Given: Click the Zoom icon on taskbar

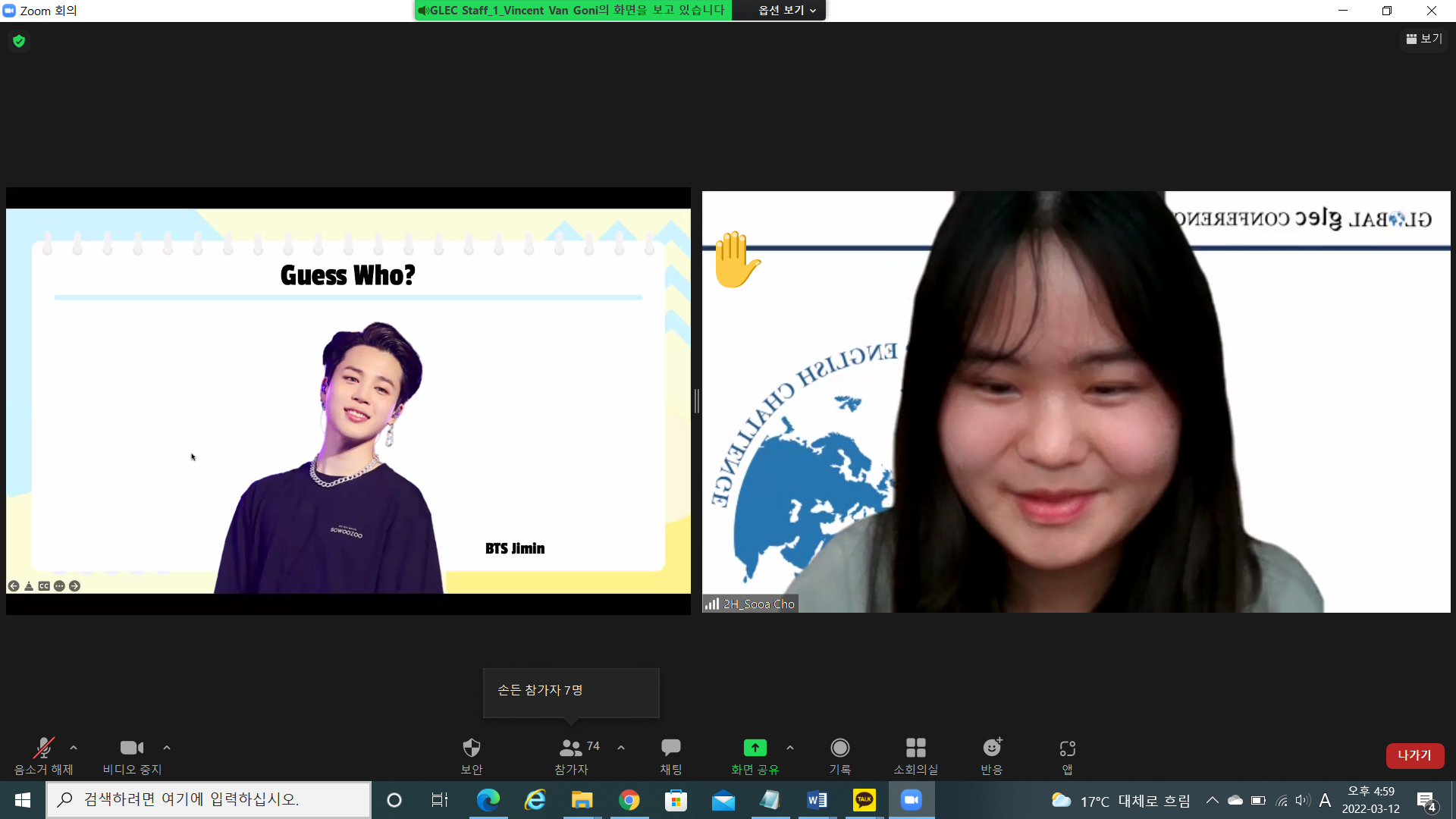Looking at the screenshot, I should 912,800.
